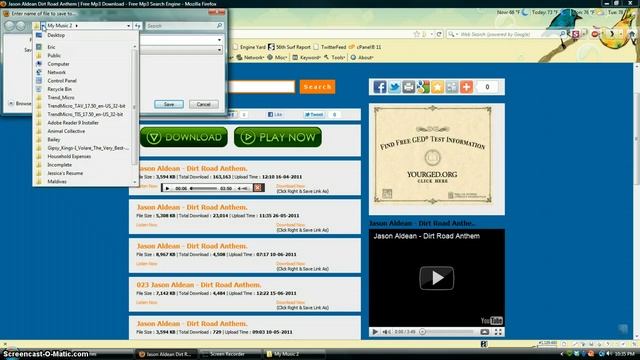Open the save as type dropdown arrow
The width and height of the screenshot is (640, 360).
[x=219, y=50]
